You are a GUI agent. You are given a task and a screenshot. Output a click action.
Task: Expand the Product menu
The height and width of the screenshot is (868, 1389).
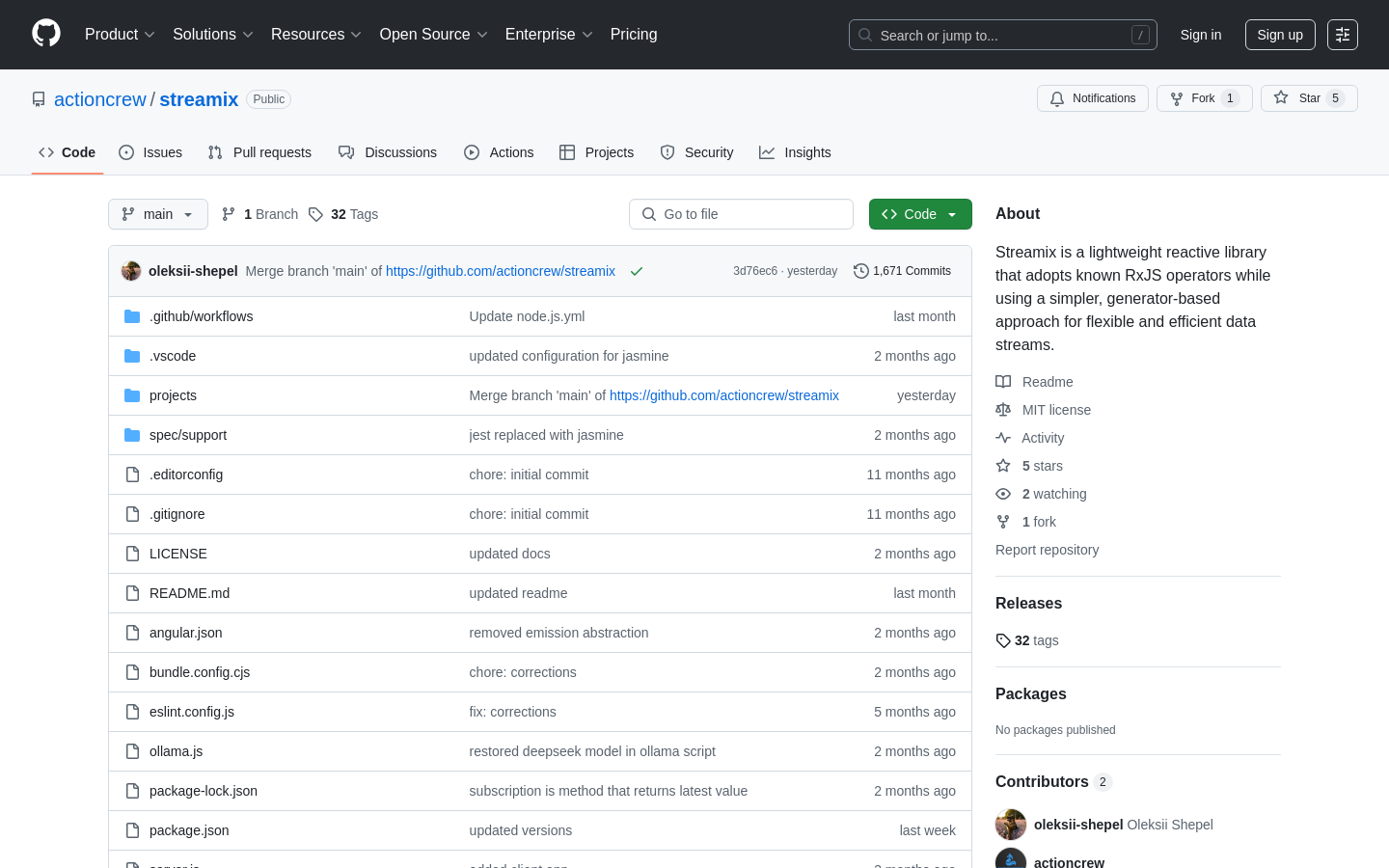120,35
